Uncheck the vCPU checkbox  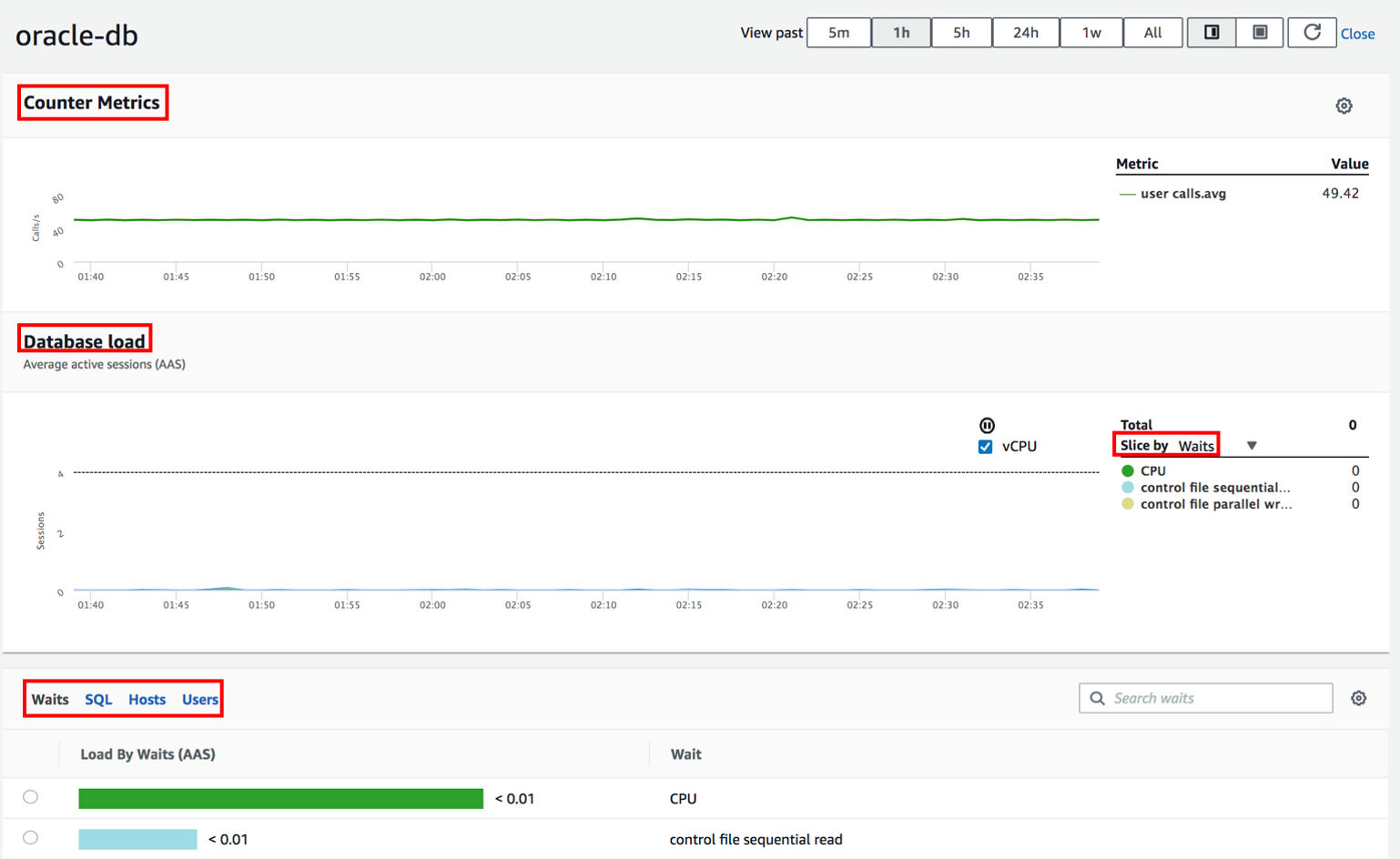click(x=985, y=447)
